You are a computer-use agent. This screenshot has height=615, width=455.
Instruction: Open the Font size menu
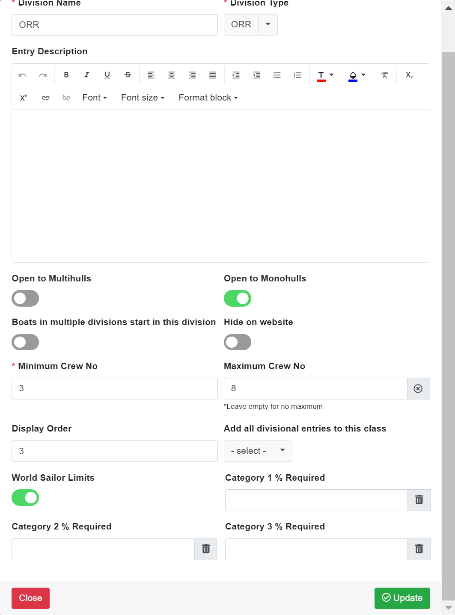tap(142, 98)
